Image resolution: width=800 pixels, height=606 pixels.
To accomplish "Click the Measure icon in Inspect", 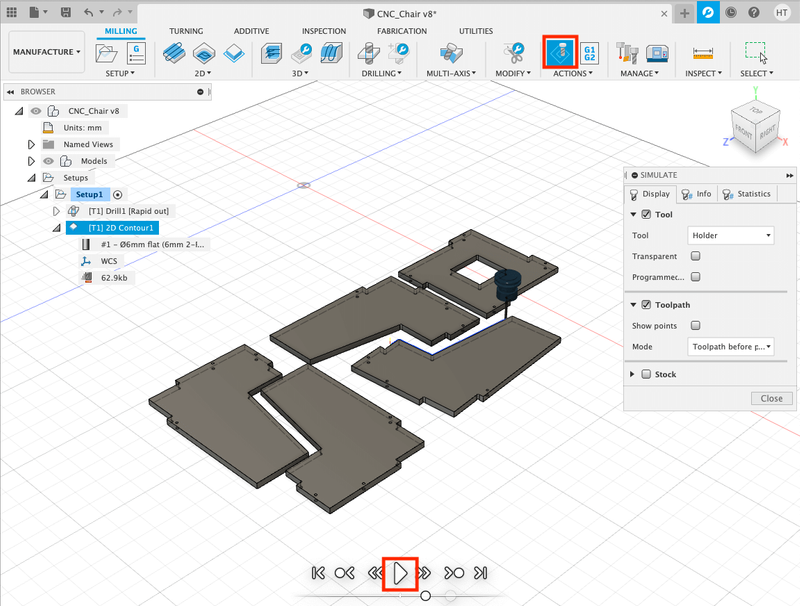I will tap(703, 53).
